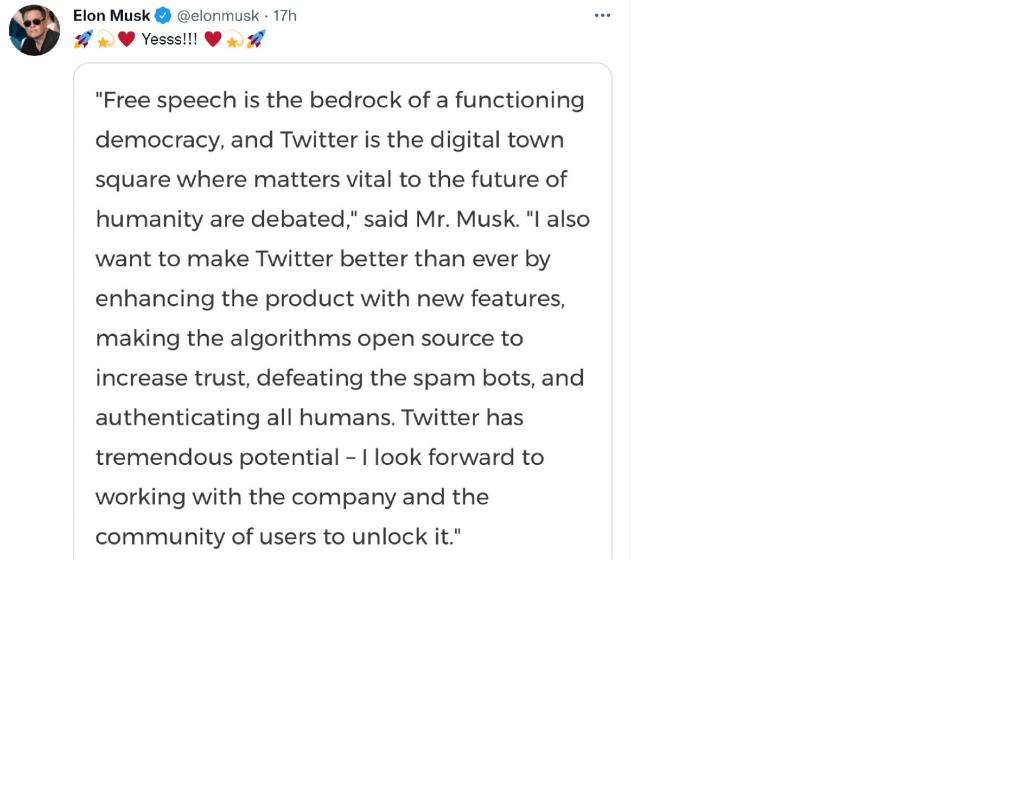
Task: Click the last rocket emoji after Yesss
Action: (x=256, y=39)
